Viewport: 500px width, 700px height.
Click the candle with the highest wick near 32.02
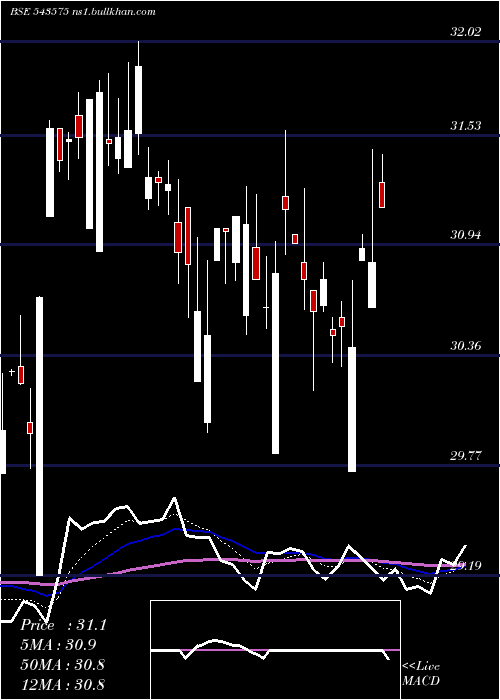[138, 100]
